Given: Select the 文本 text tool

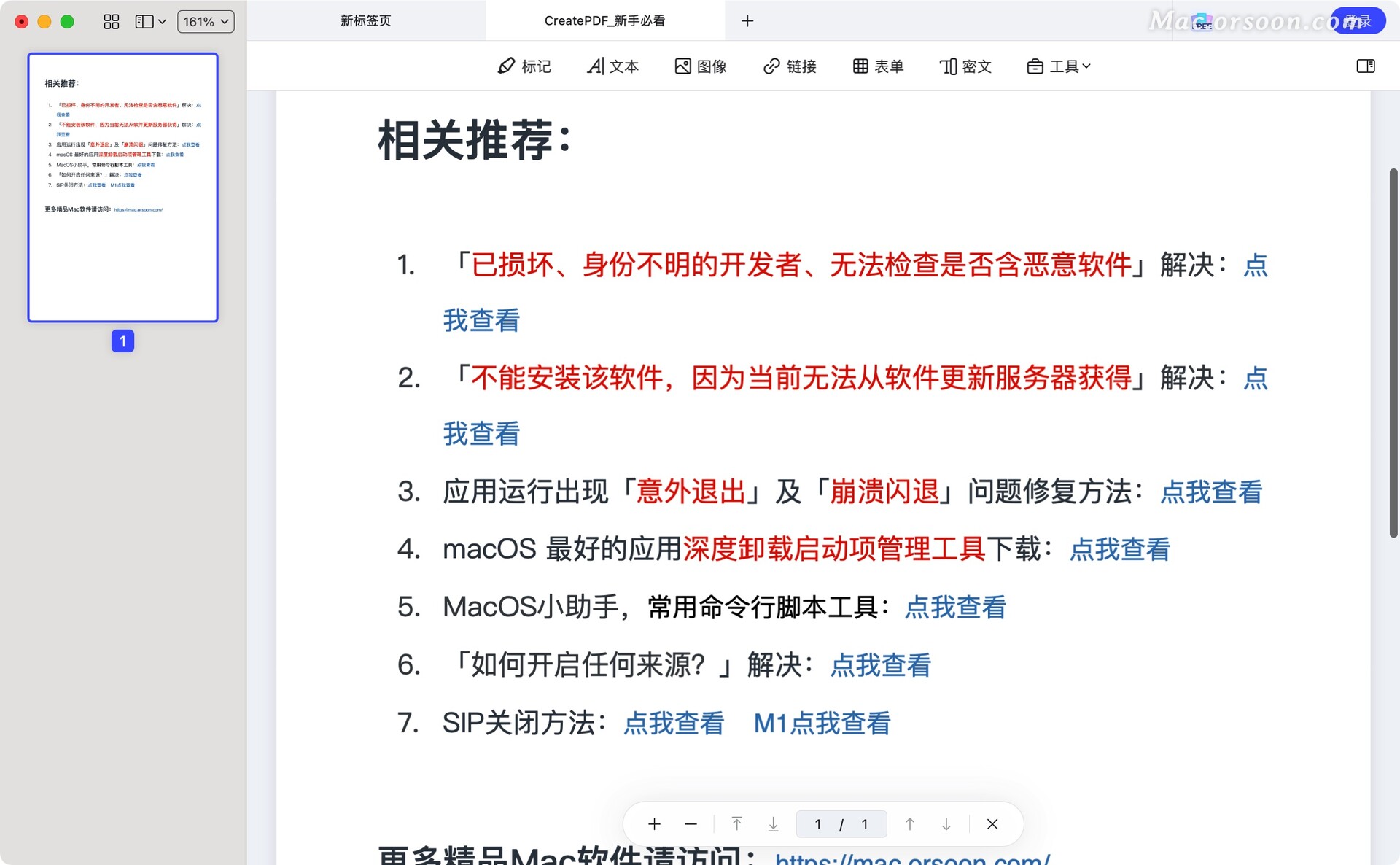Looking at the screenshot, I should (x=612, y=66).
